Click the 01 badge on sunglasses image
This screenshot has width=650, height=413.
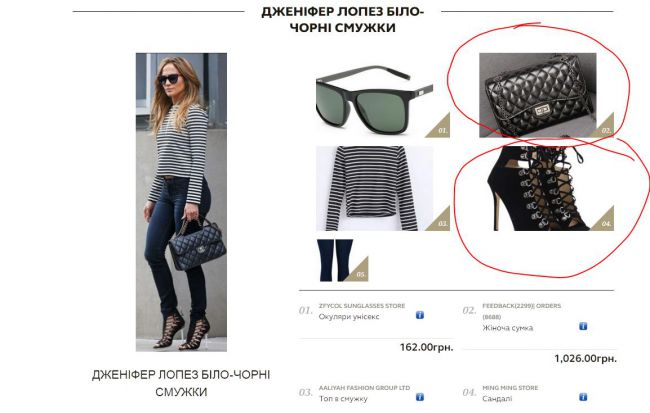(x=441, y=129)
